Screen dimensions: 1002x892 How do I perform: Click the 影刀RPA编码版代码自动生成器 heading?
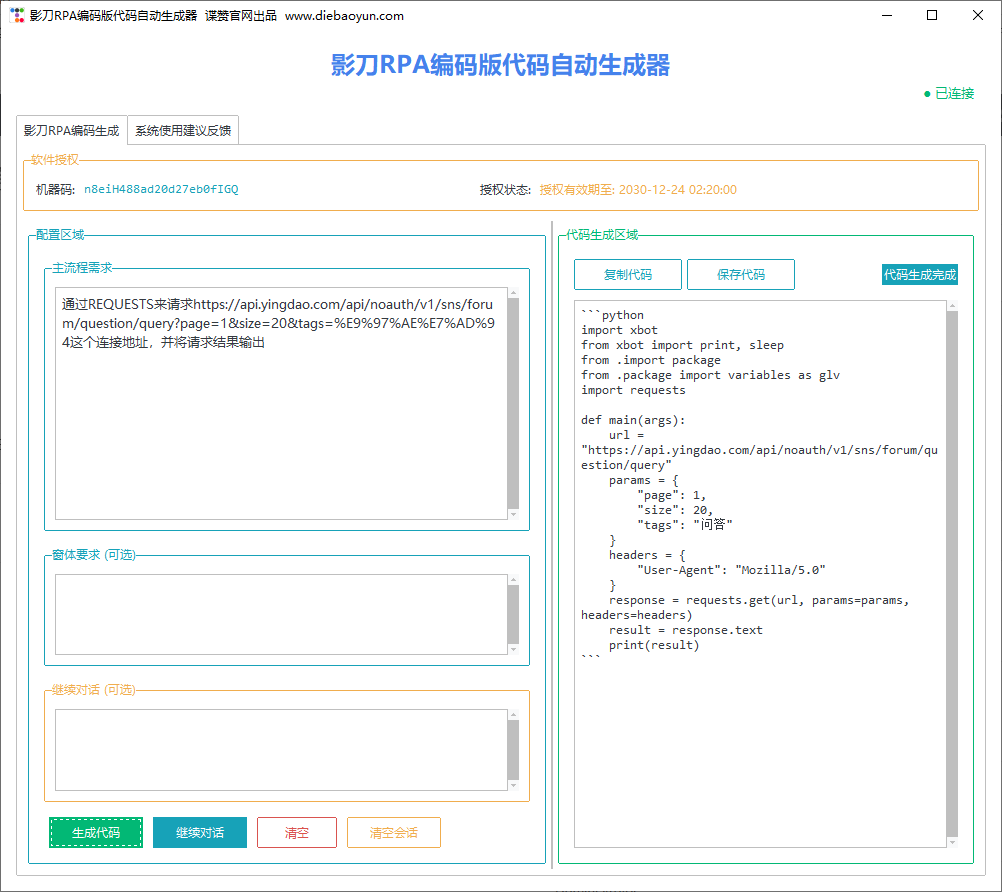tap(500, 65)
